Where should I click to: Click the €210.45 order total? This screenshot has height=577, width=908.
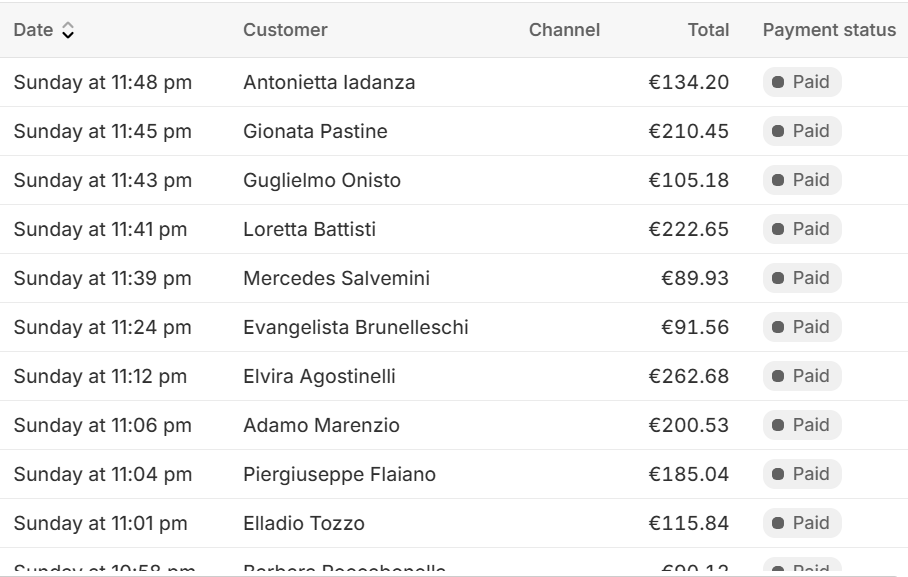point(689,132)
